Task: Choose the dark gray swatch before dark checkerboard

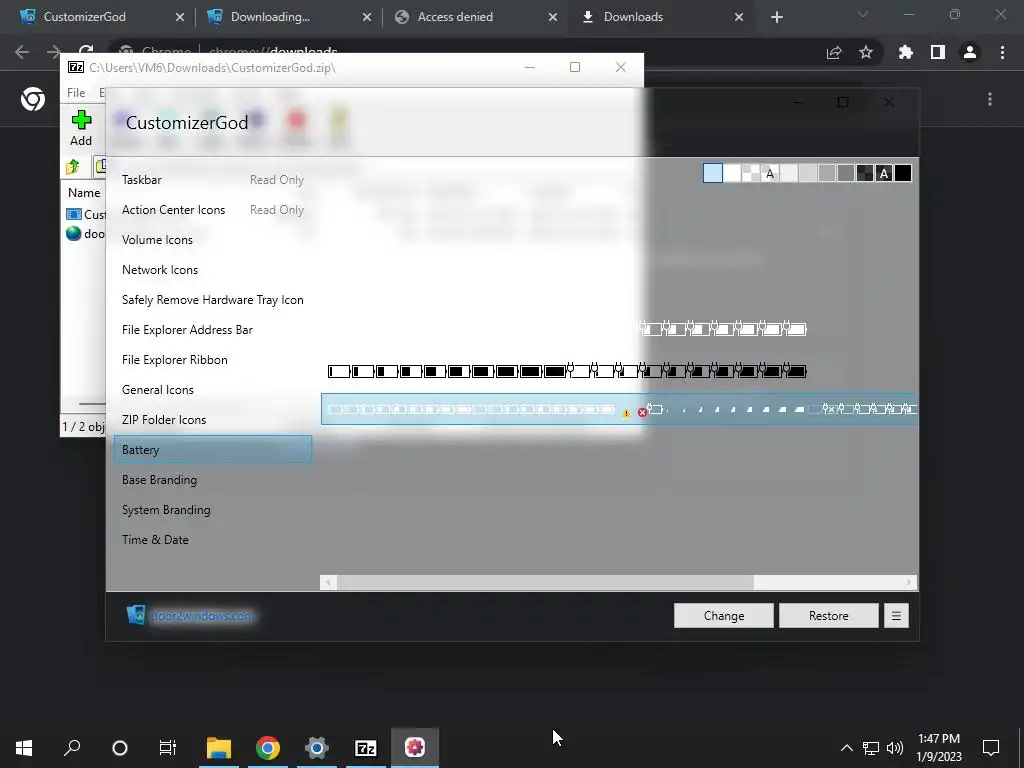Action: point(846,173)
